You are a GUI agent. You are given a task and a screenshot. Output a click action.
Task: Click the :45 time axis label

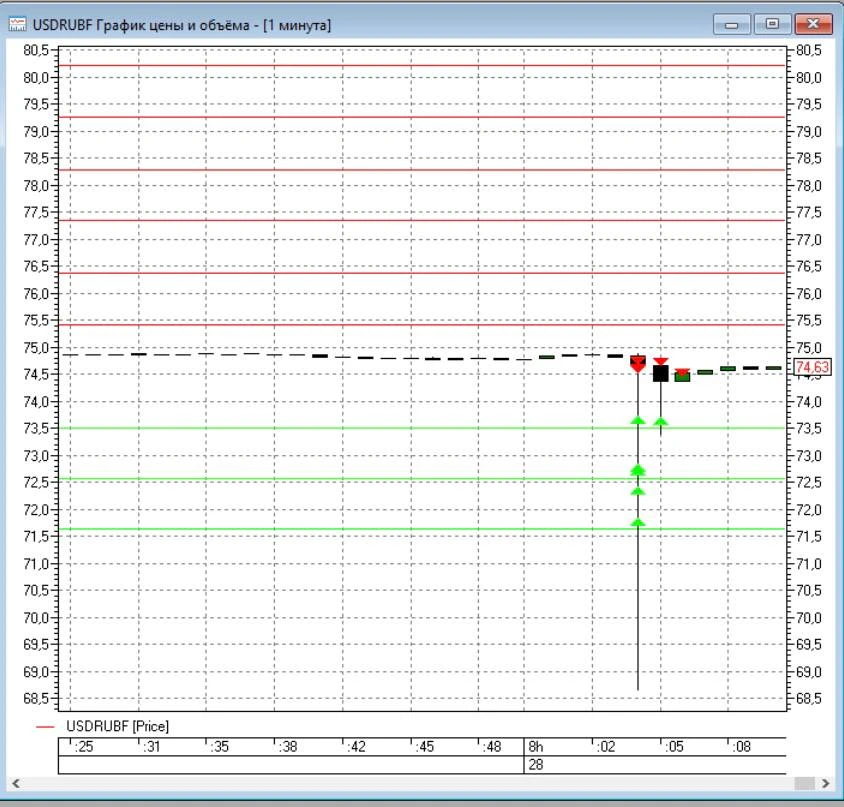424,747
